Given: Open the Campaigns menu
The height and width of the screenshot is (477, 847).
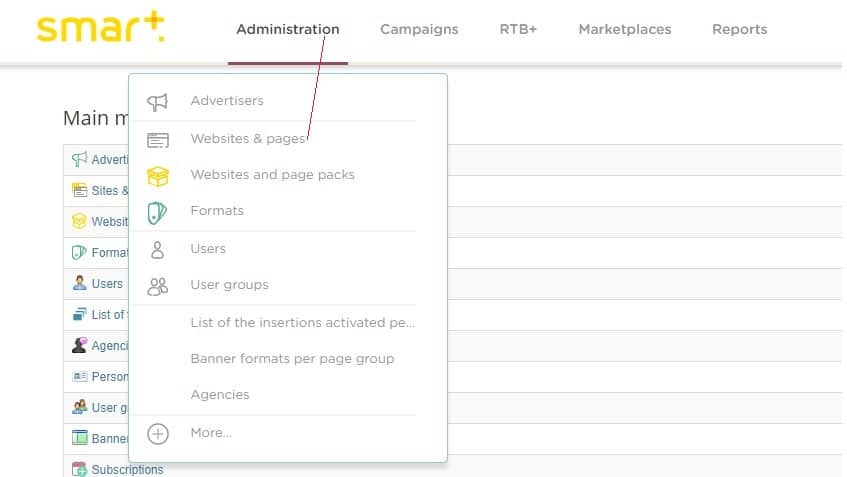Looking at the screenshot, I should coord(419,29).
